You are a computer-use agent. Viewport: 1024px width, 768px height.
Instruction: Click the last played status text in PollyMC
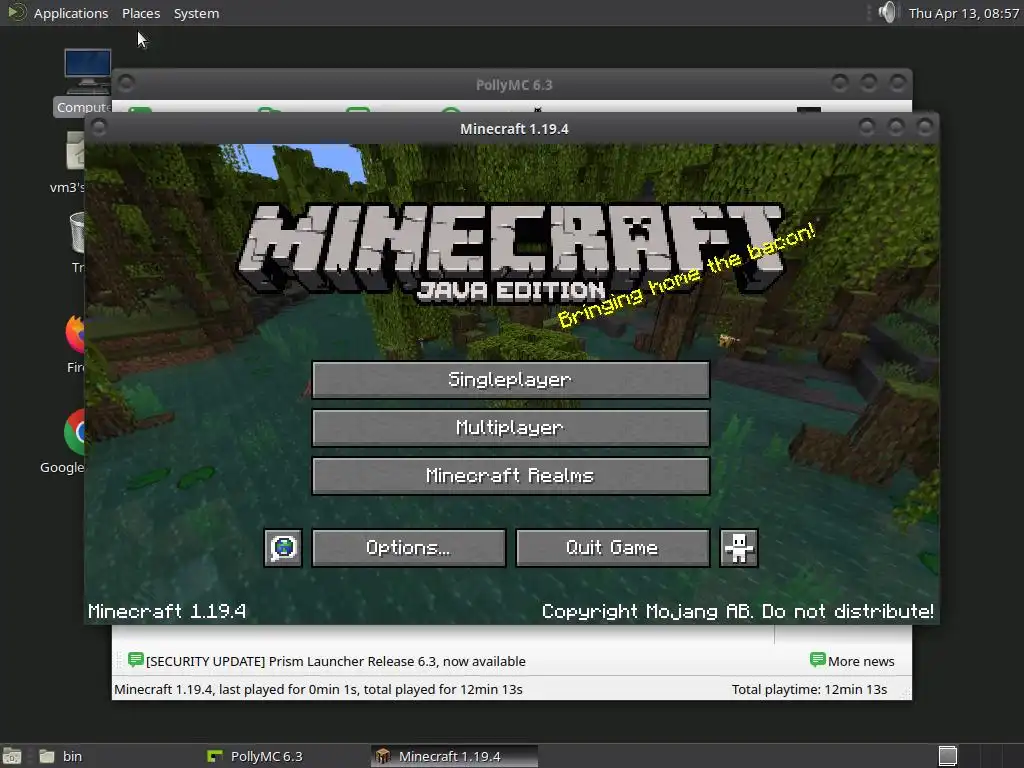point(318,689)
